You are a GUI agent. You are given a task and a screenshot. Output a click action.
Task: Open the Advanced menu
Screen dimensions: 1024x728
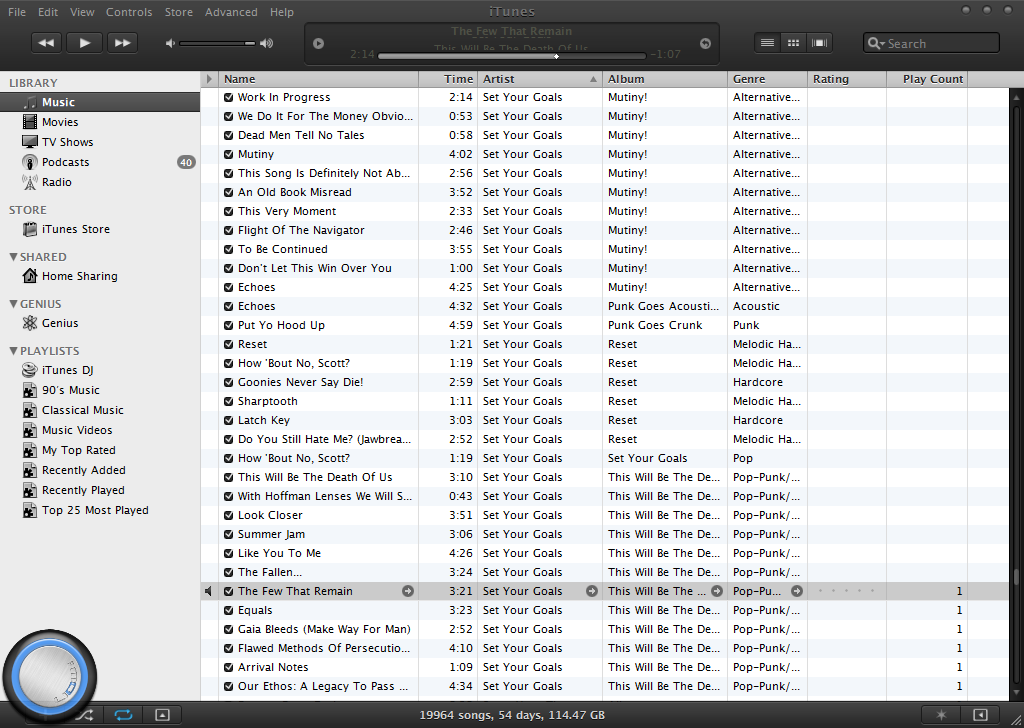pos(231,12)
